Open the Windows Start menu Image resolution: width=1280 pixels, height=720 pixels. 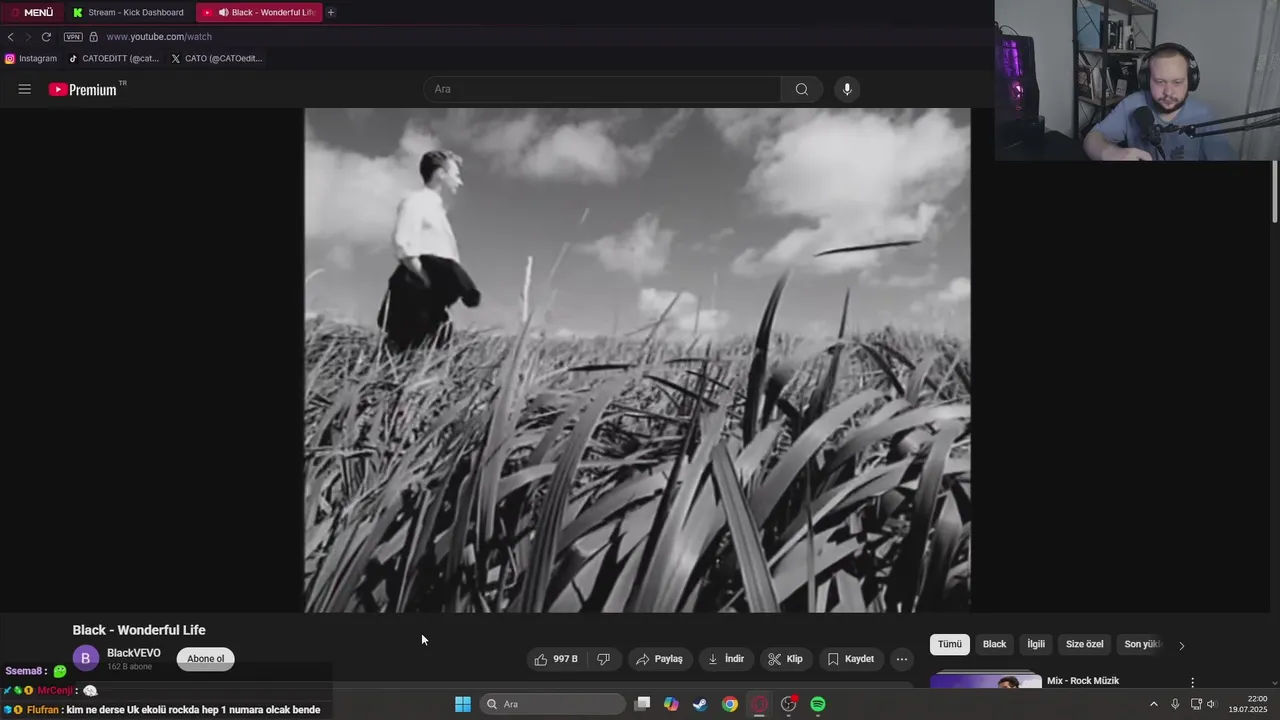click(463, 704)
